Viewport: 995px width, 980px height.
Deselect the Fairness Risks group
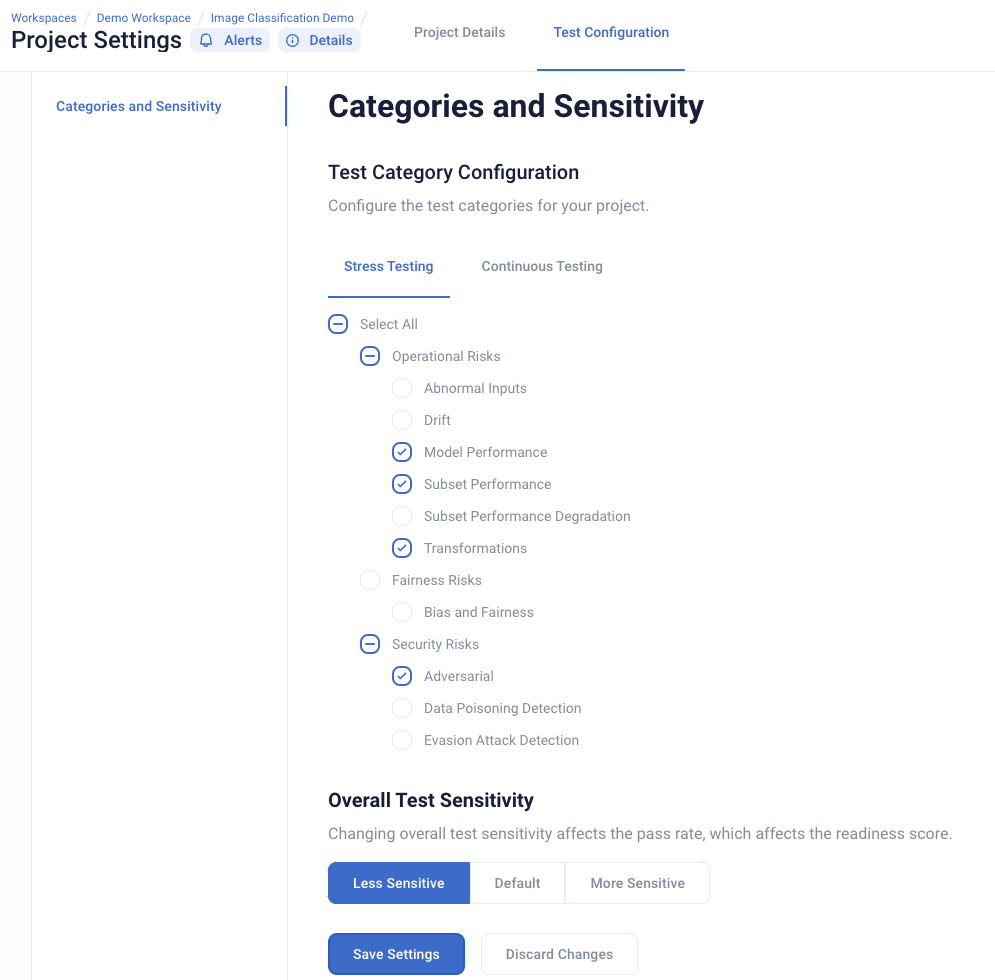point(369,580)
